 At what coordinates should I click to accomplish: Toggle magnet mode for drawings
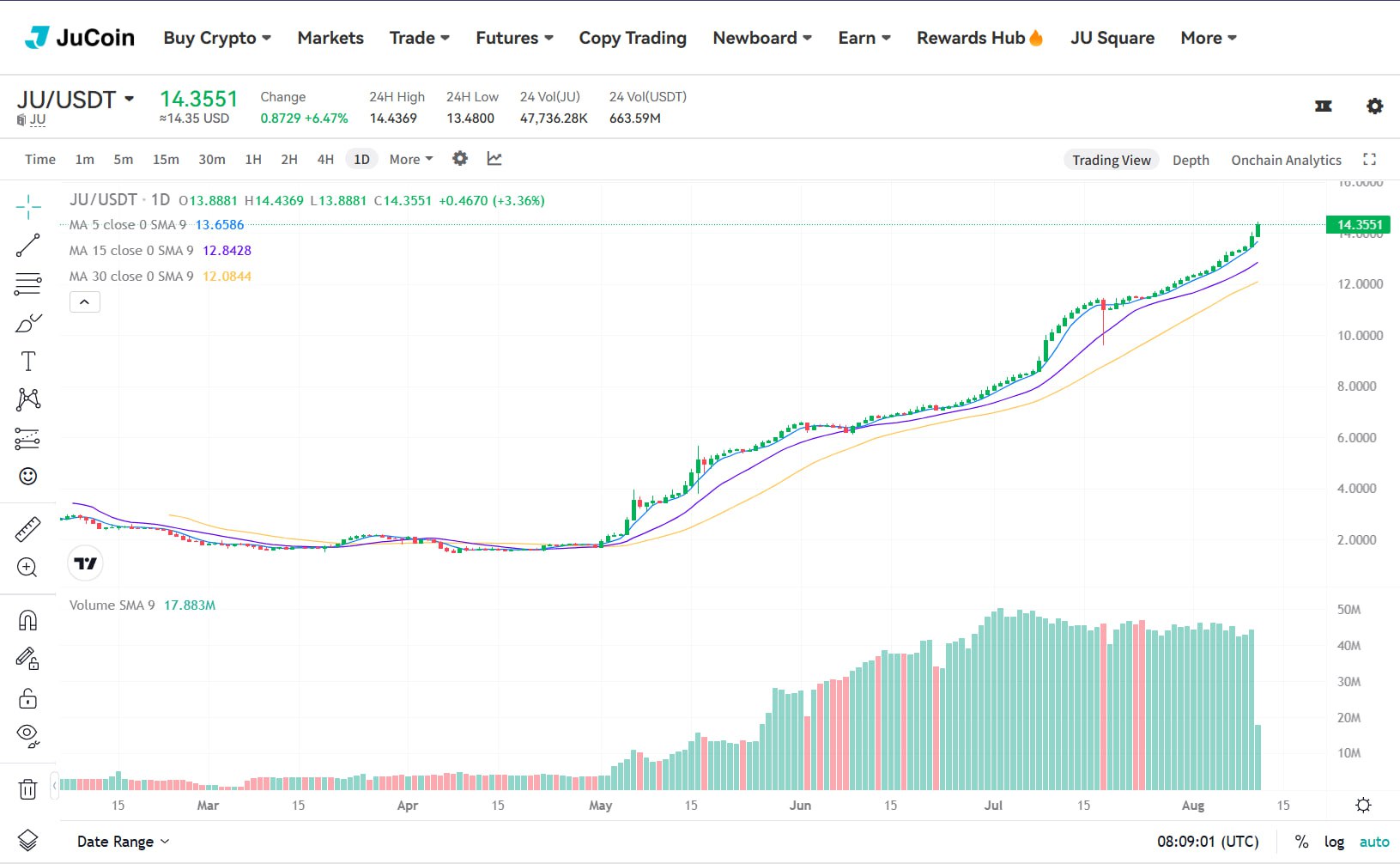click(x=28, y=620)
